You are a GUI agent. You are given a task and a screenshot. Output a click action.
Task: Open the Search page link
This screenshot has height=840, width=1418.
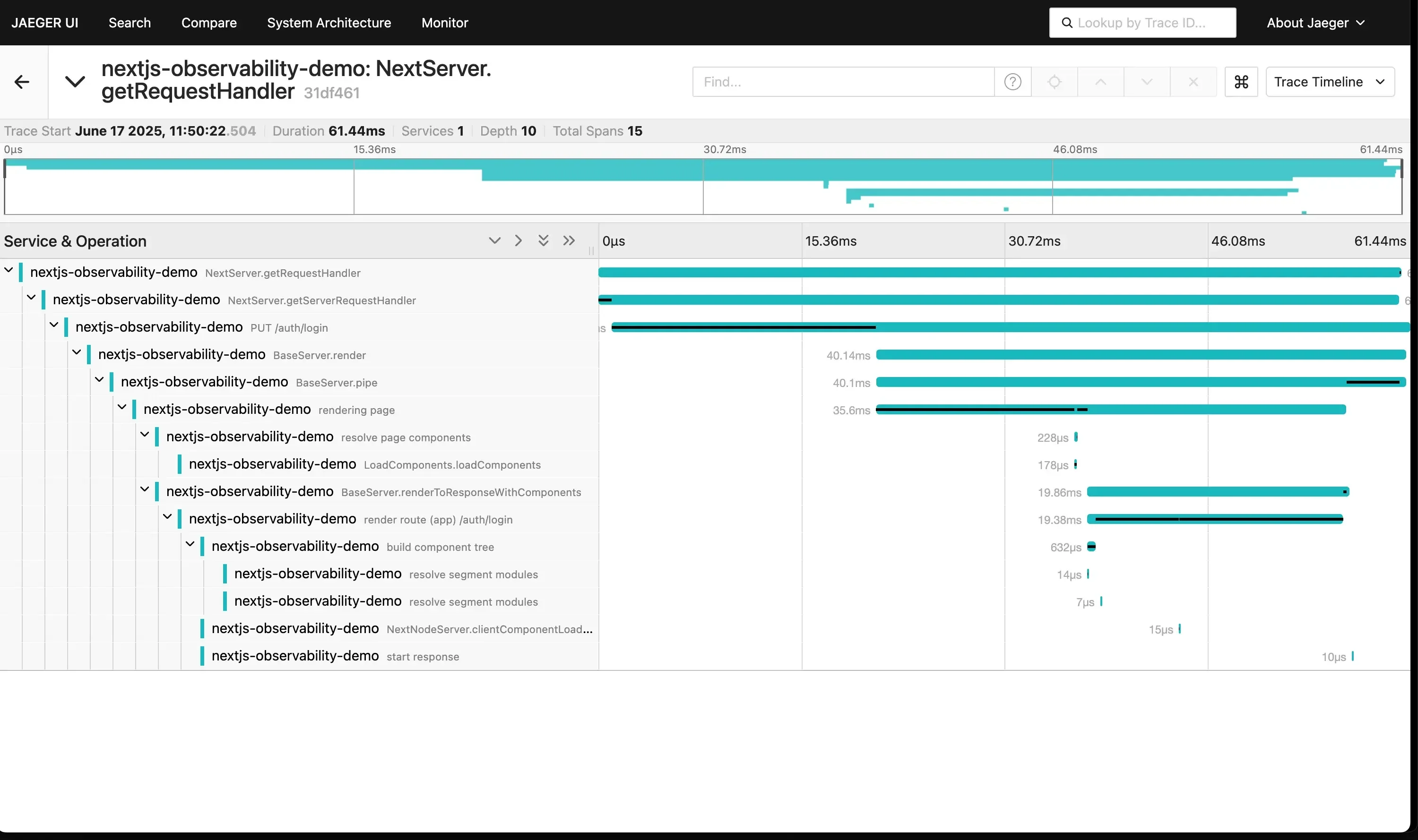point(130,23)
